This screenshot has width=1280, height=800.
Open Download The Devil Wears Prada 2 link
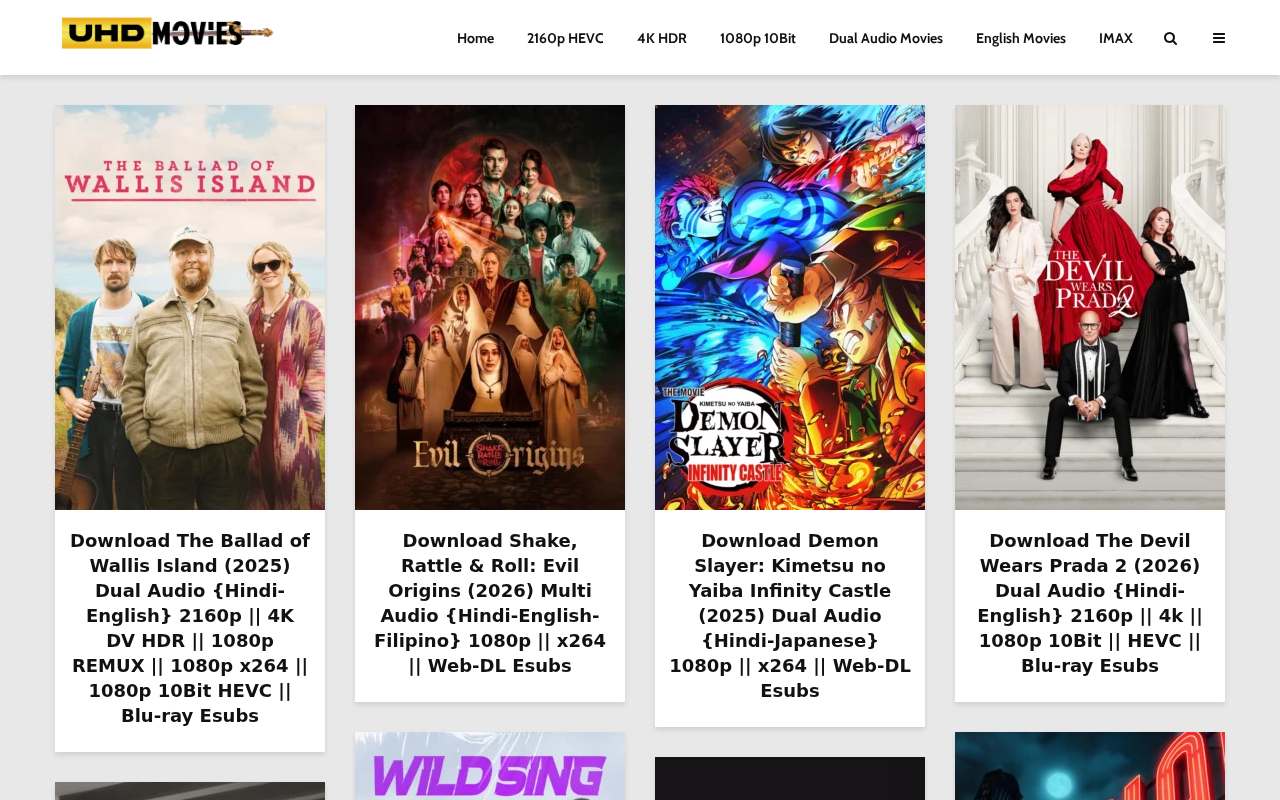tap(1090, 603)
